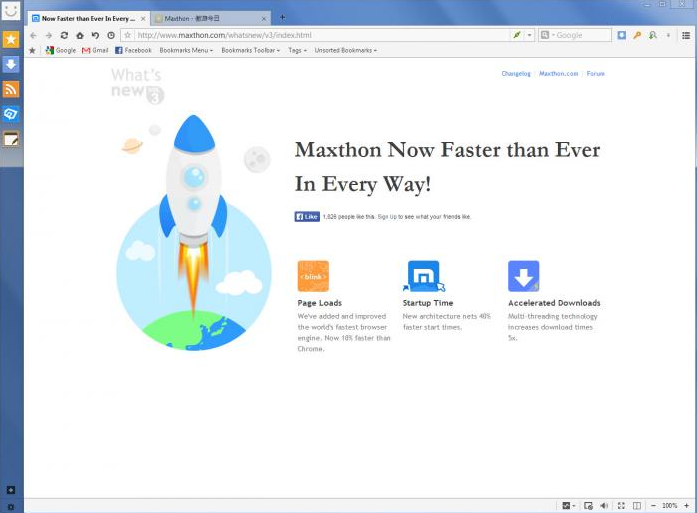Image resolution: width=697 pixels, height=513 pixels.
Task: Close the second Maxthon tab
Action: [x=264, y=19]
